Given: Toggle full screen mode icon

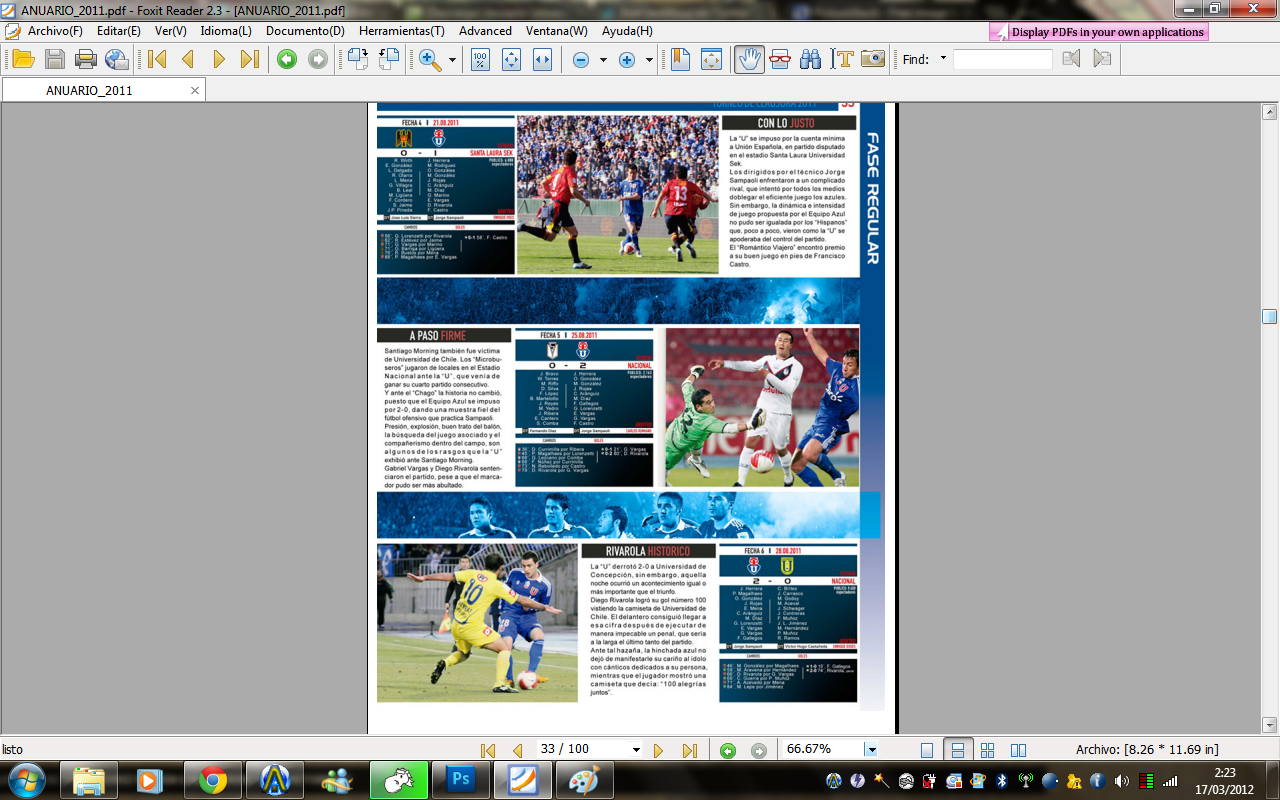Looking at the screenshot, I should coord(711,59).
